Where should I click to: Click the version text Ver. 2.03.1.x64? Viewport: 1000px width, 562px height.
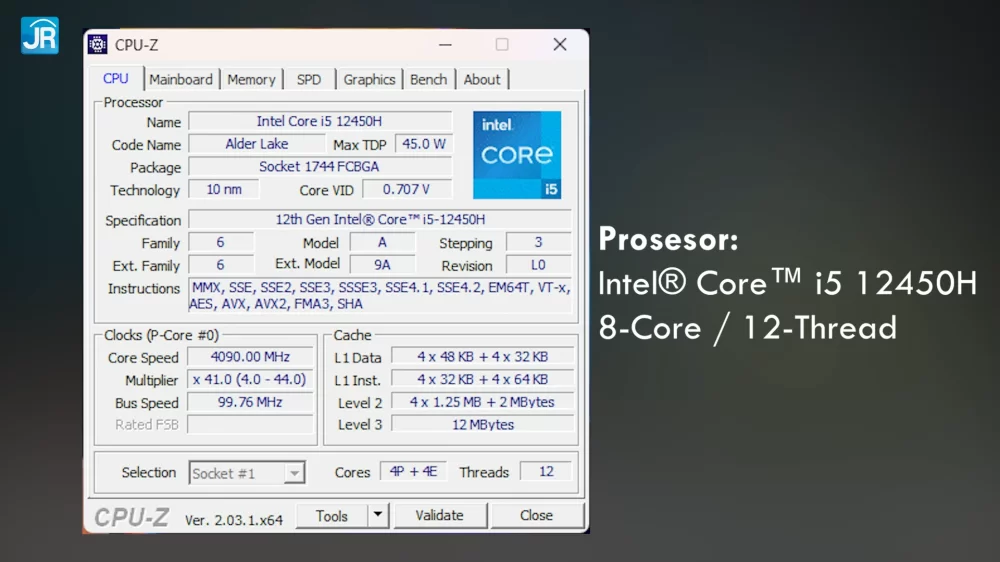pyautogui.click(x=234, y=520)
